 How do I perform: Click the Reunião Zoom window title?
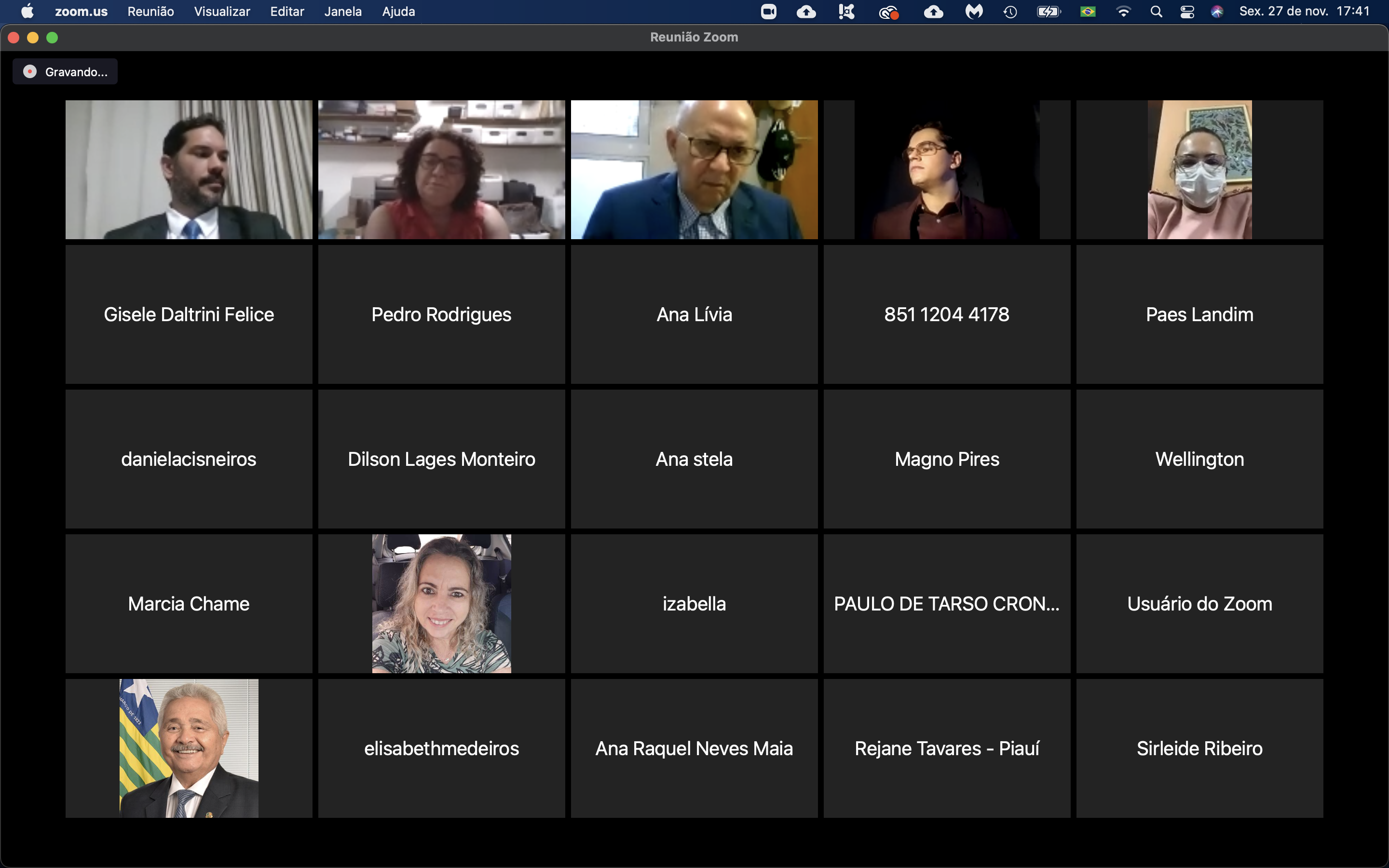click(x=694, y=37)
